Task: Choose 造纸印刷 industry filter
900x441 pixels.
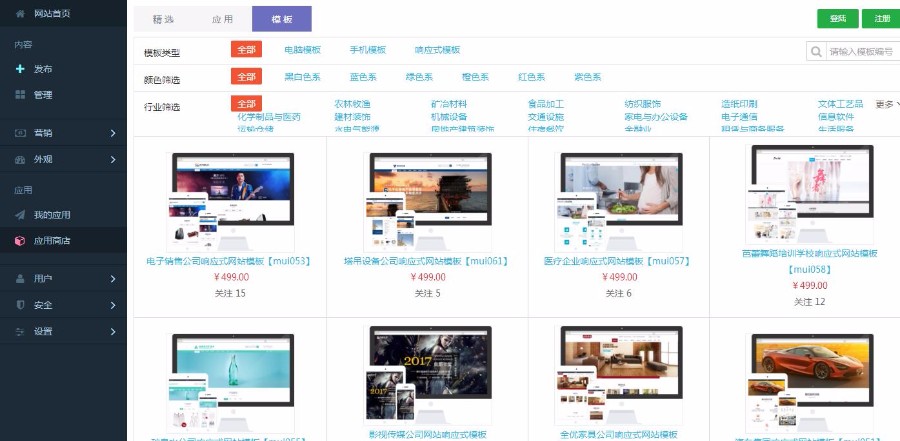Action: tap(739, 104)
